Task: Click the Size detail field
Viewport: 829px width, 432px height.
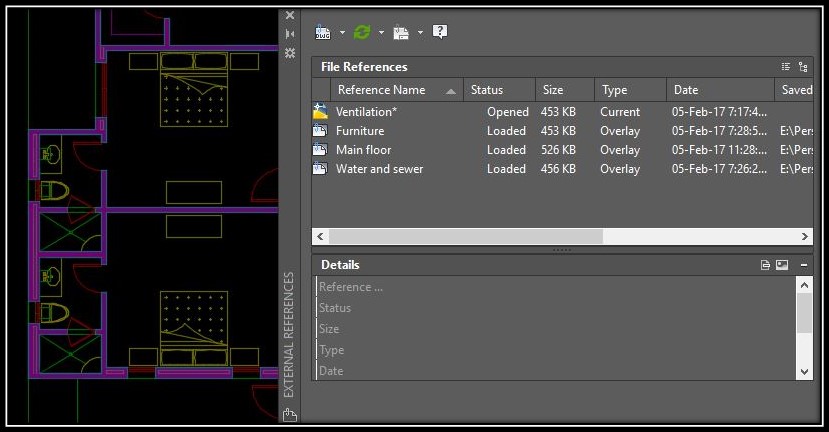Action: [556, 329]
